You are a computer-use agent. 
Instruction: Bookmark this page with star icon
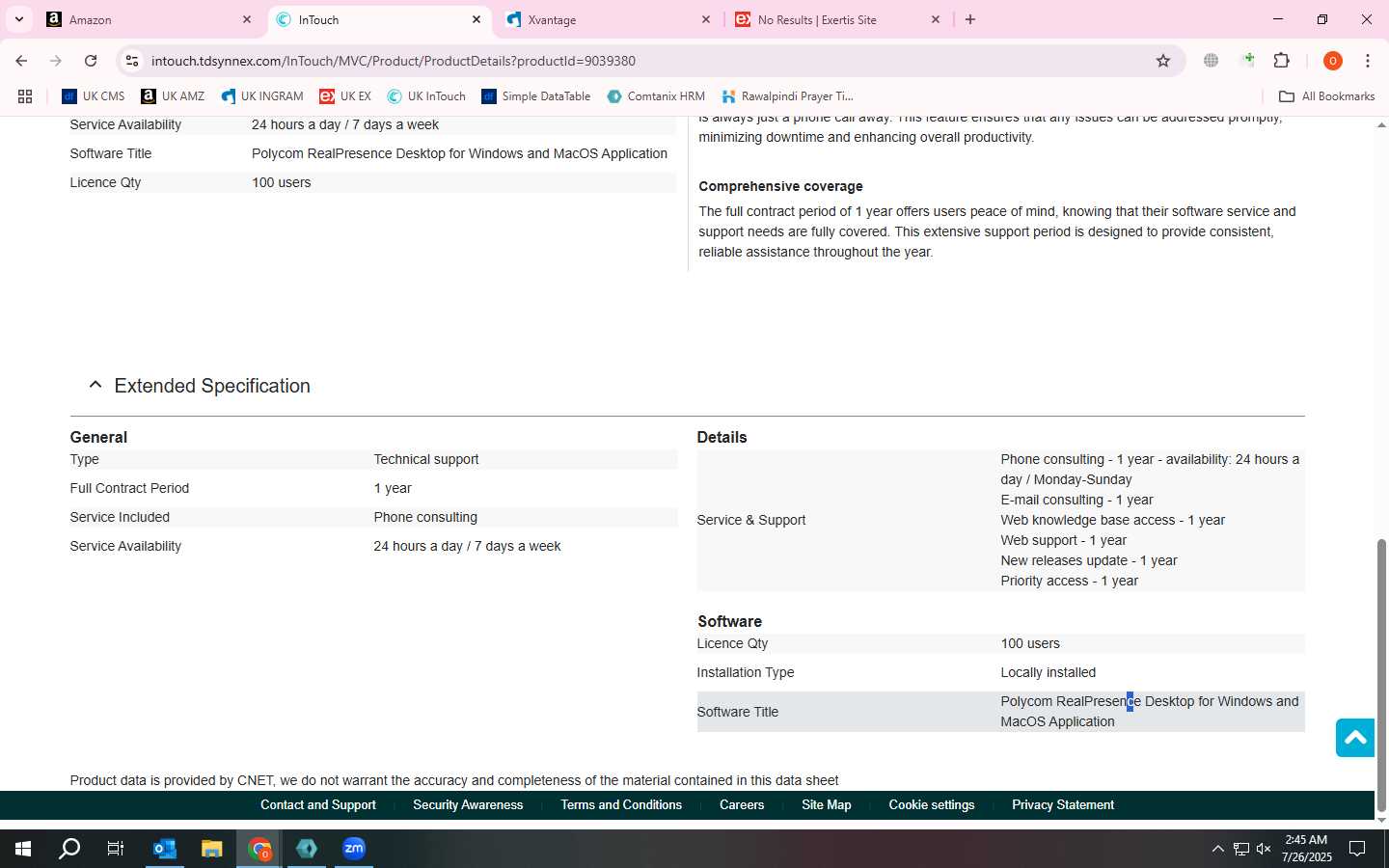(x=1163, y=61)
